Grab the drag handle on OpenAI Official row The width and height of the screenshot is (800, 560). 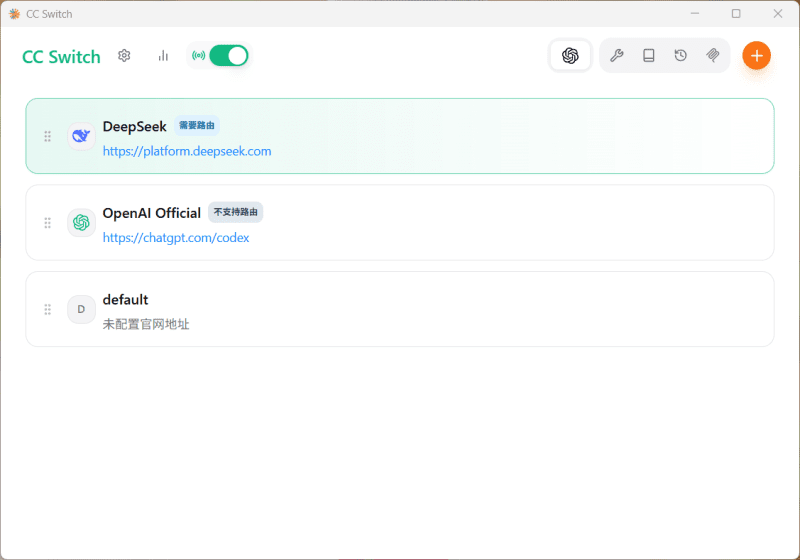47,223
